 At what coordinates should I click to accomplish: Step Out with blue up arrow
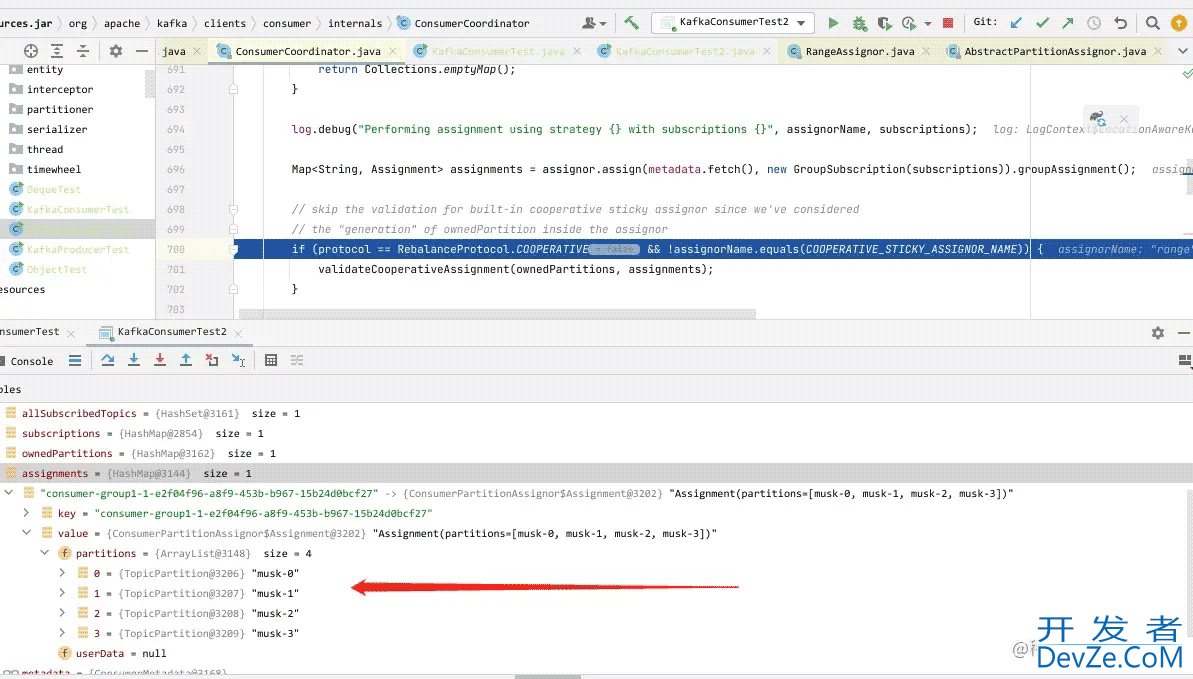[x=186, y=360]
